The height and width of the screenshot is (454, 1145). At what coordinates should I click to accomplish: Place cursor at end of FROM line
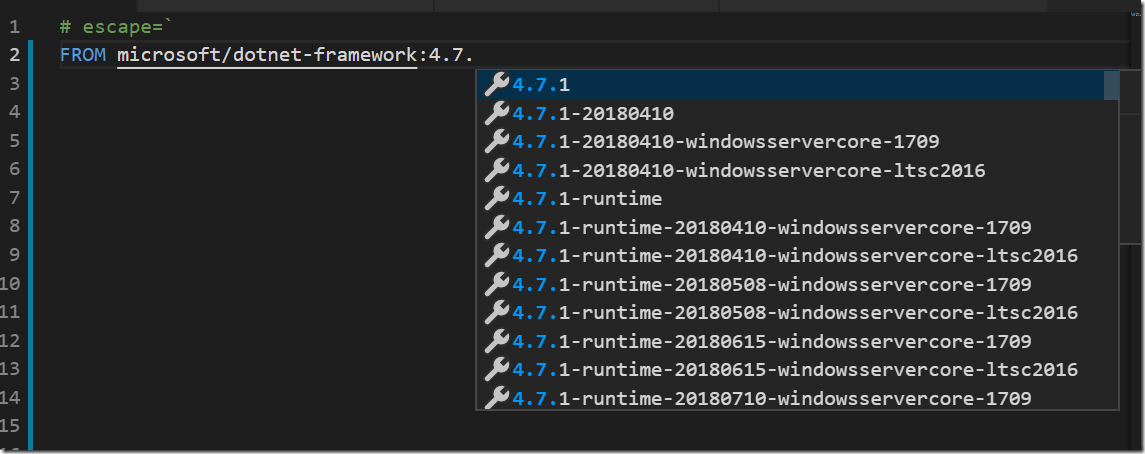(475, 55)
